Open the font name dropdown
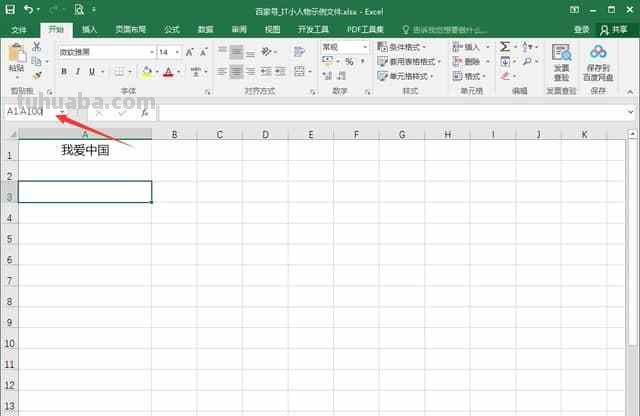This screenshot has height=416, width=640. click(x=152, y=52)
